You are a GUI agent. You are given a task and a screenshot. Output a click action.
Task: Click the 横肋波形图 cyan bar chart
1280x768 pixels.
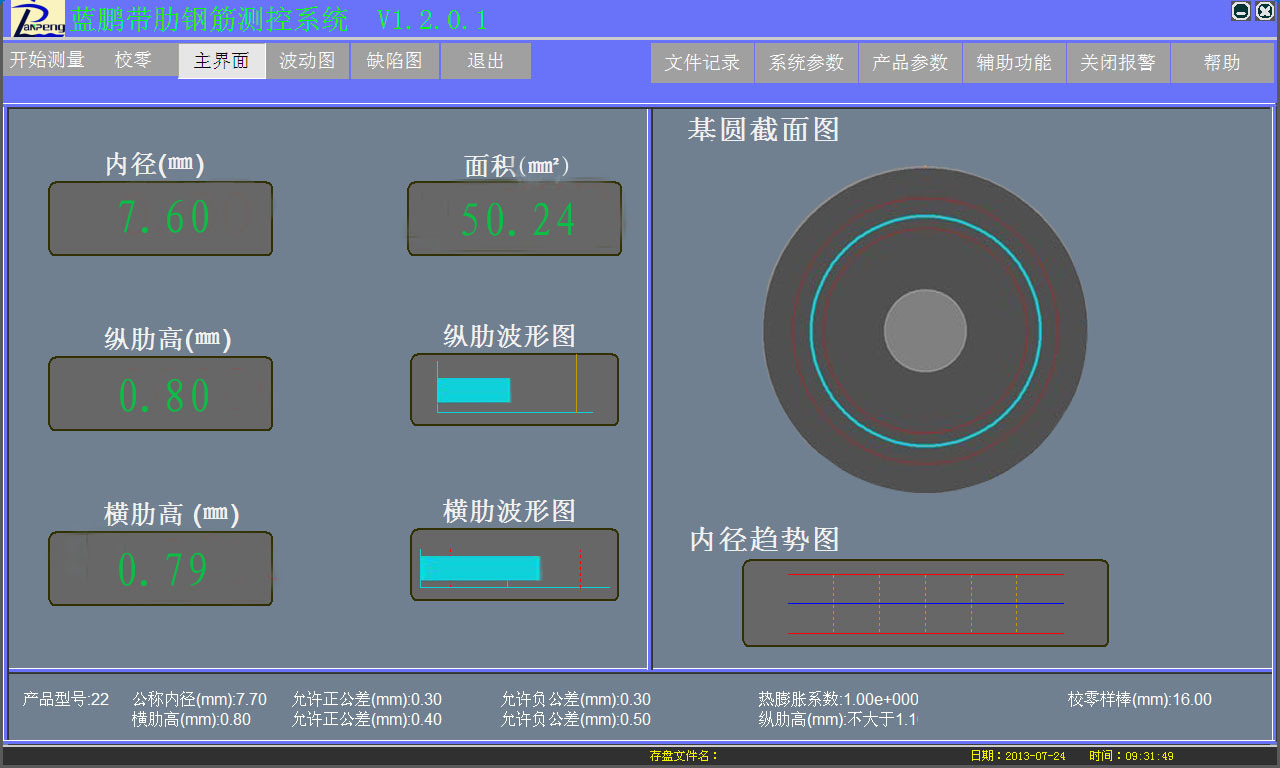514,565
